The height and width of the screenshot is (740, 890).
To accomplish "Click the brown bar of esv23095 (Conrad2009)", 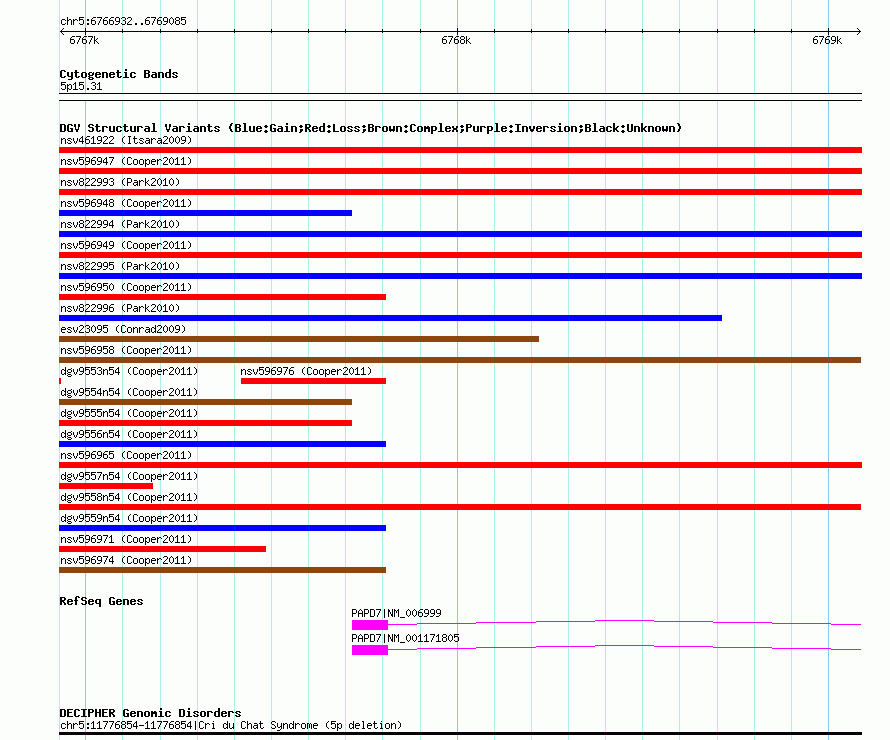I will click(299, 339).
